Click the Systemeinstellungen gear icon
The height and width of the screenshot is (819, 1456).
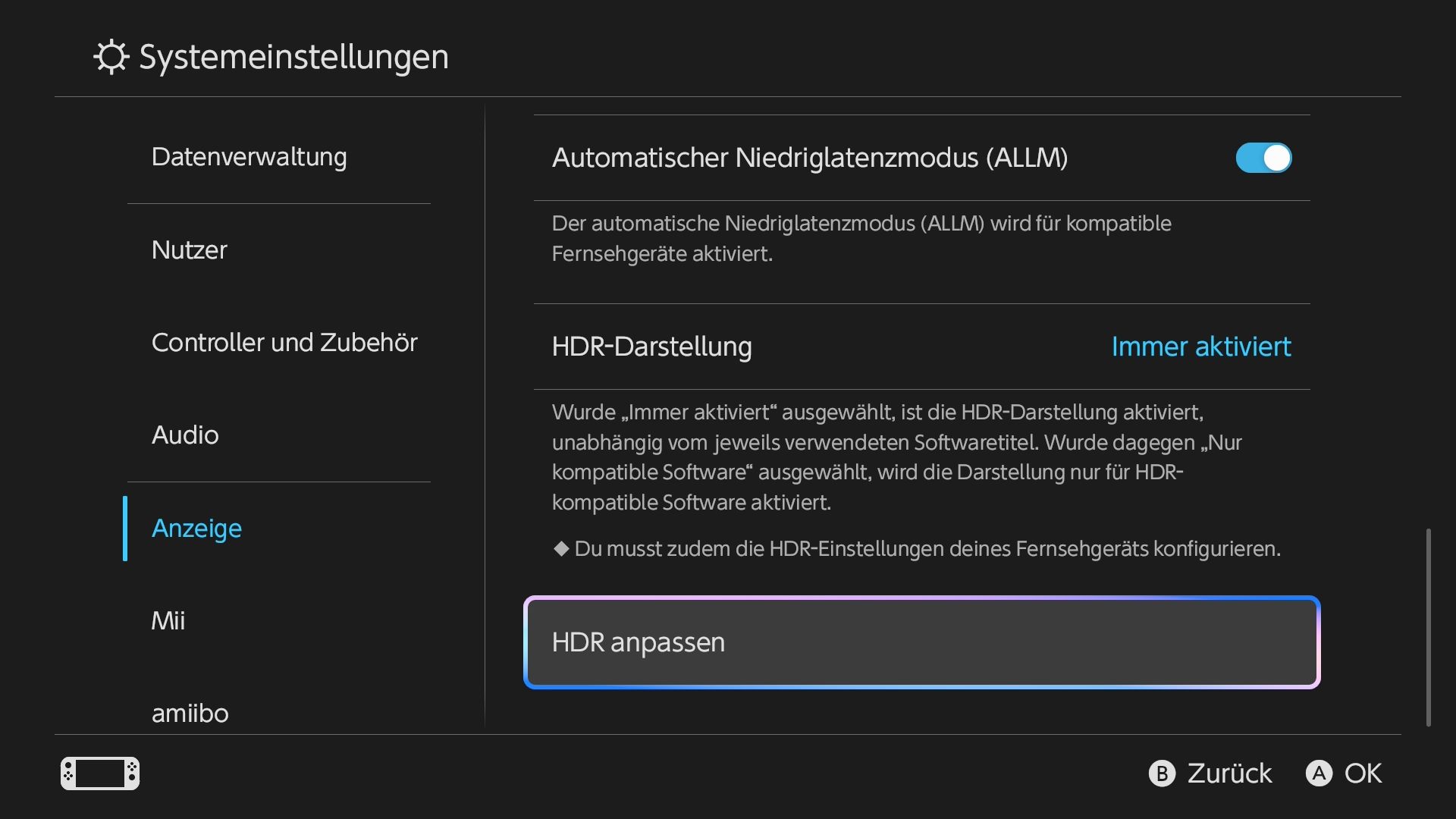(111, 57)
